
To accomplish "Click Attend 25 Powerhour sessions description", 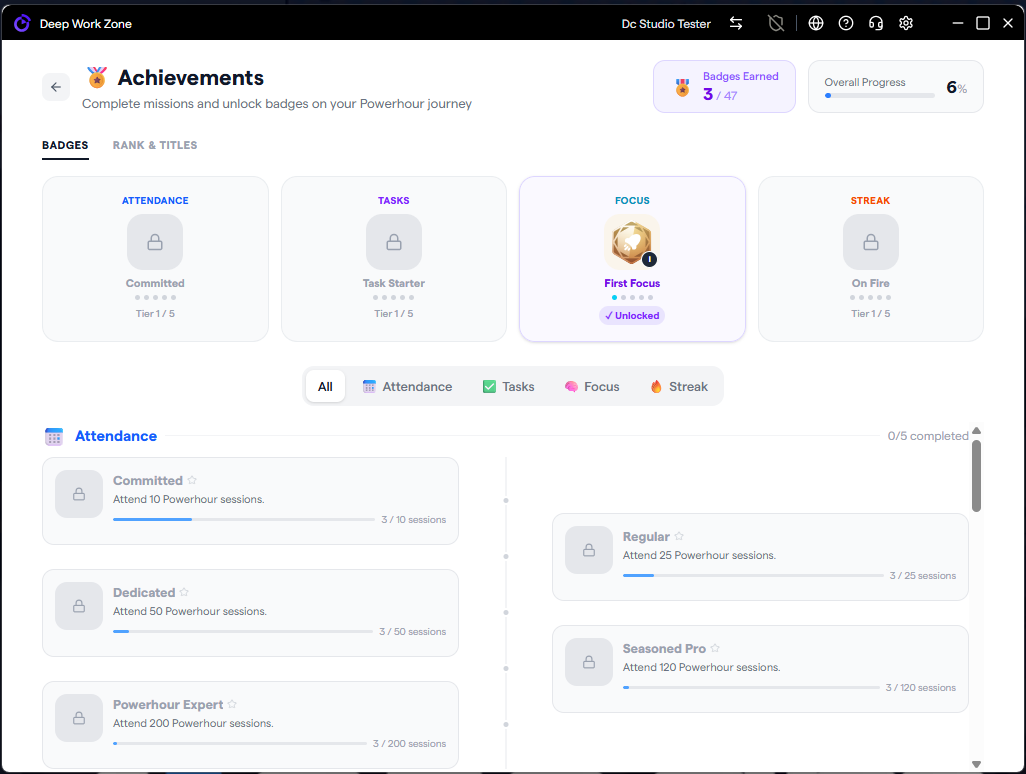I will pos(699,555).
